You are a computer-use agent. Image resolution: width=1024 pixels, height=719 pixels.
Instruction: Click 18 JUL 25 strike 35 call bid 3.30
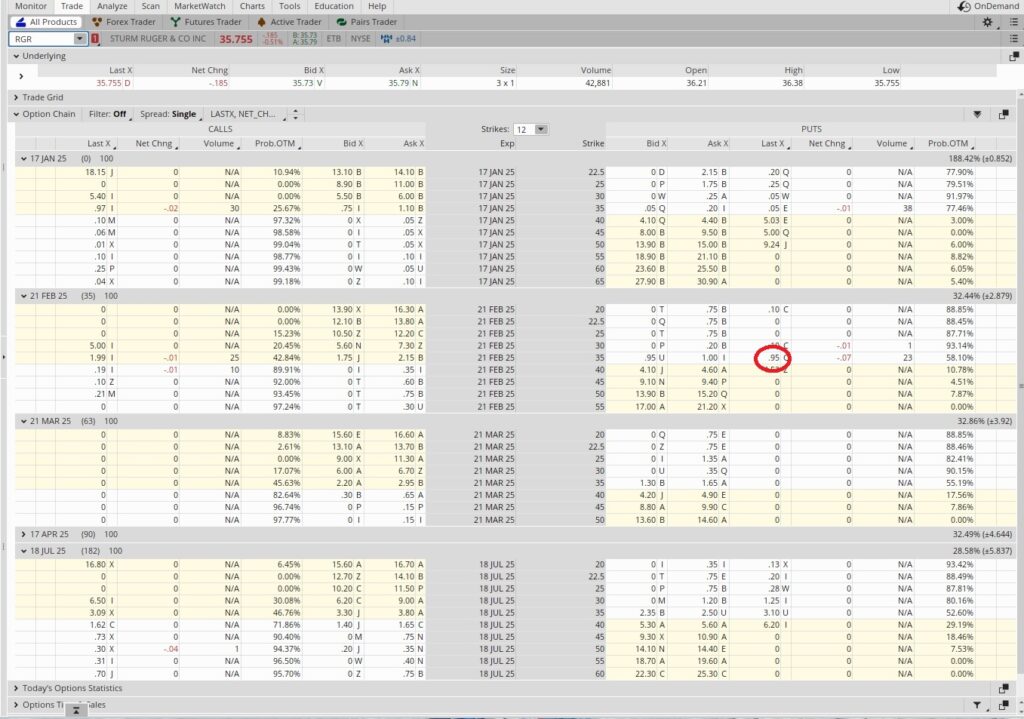click(x=343, y=613)
